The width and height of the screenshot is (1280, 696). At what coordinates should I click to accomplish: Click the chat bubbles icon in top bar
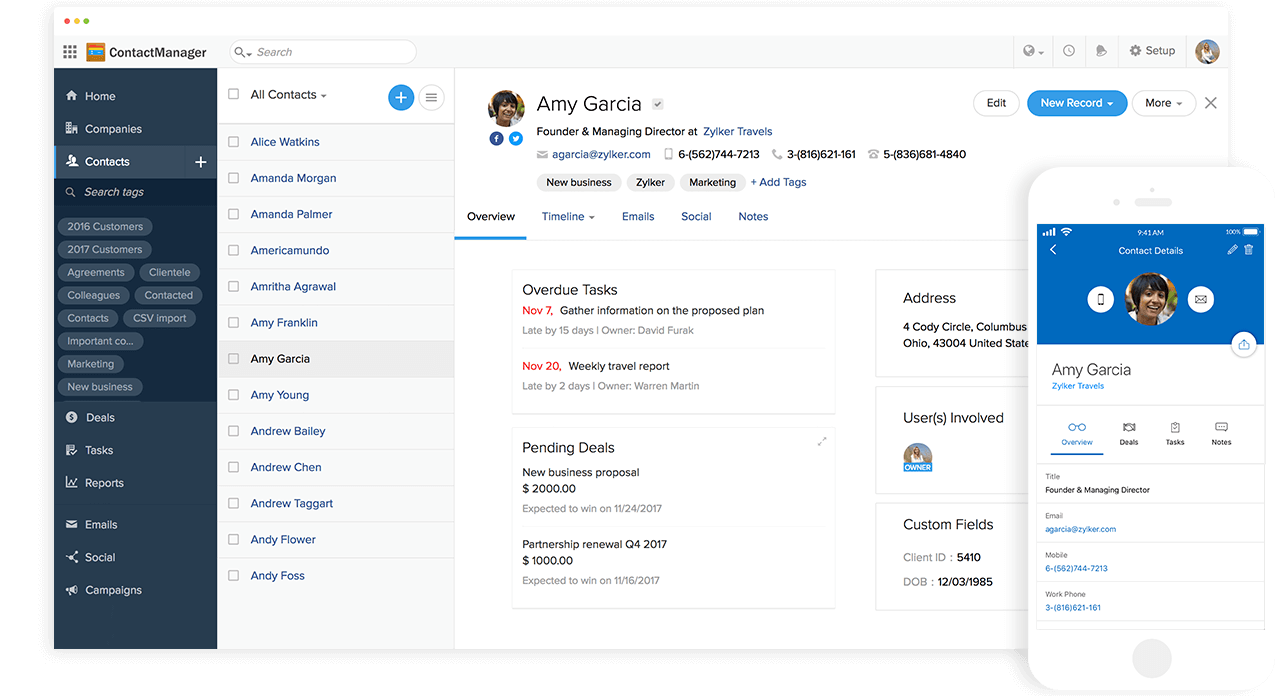point(1102,51)
